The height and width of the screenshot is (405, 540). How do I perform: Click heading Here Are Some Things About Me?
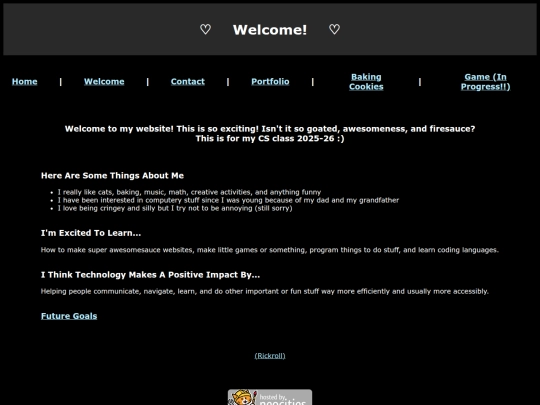pos(112,176)
